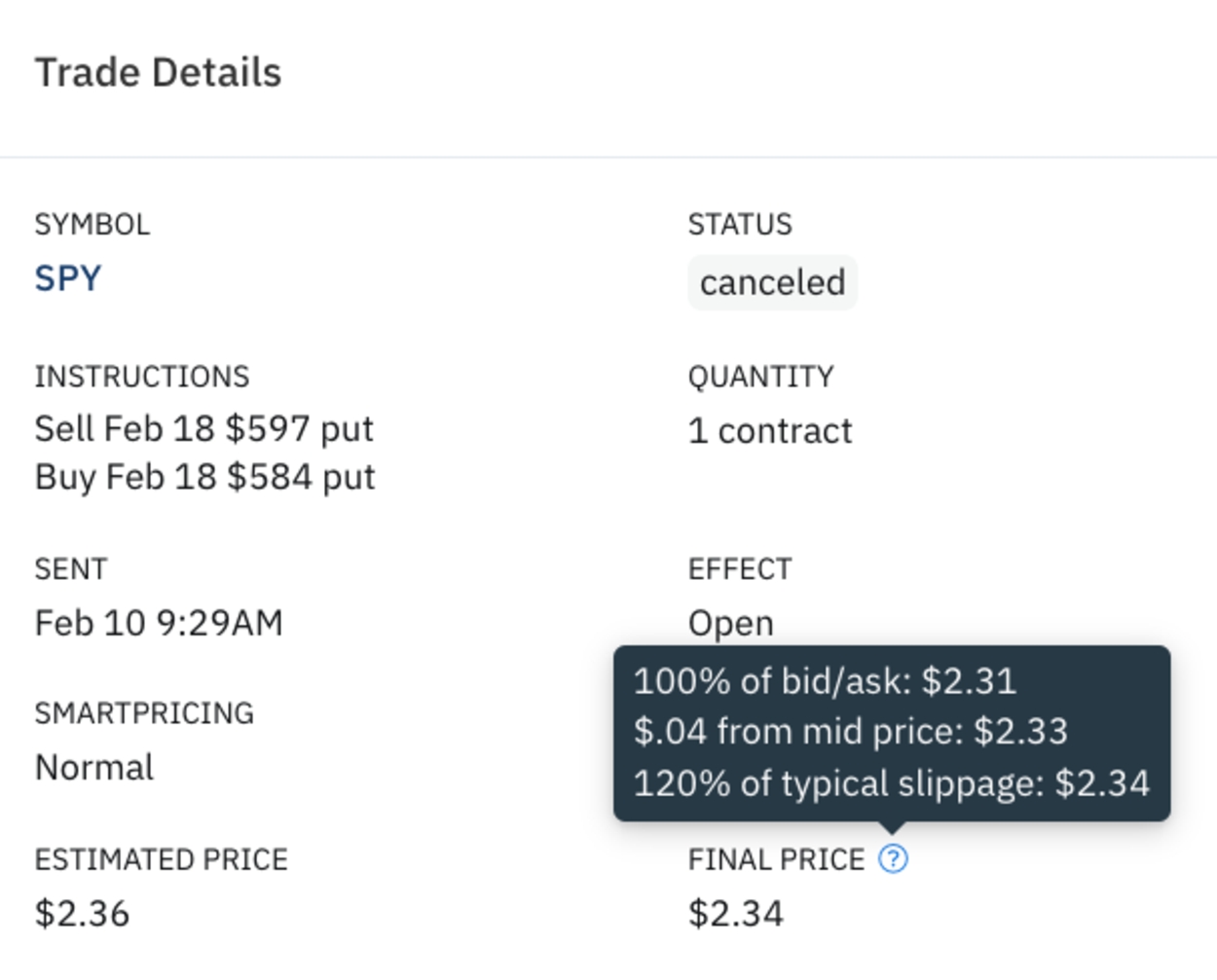Click the INSTRUCTIONS label
1217x980 pixels.
[x=142, y=377]
